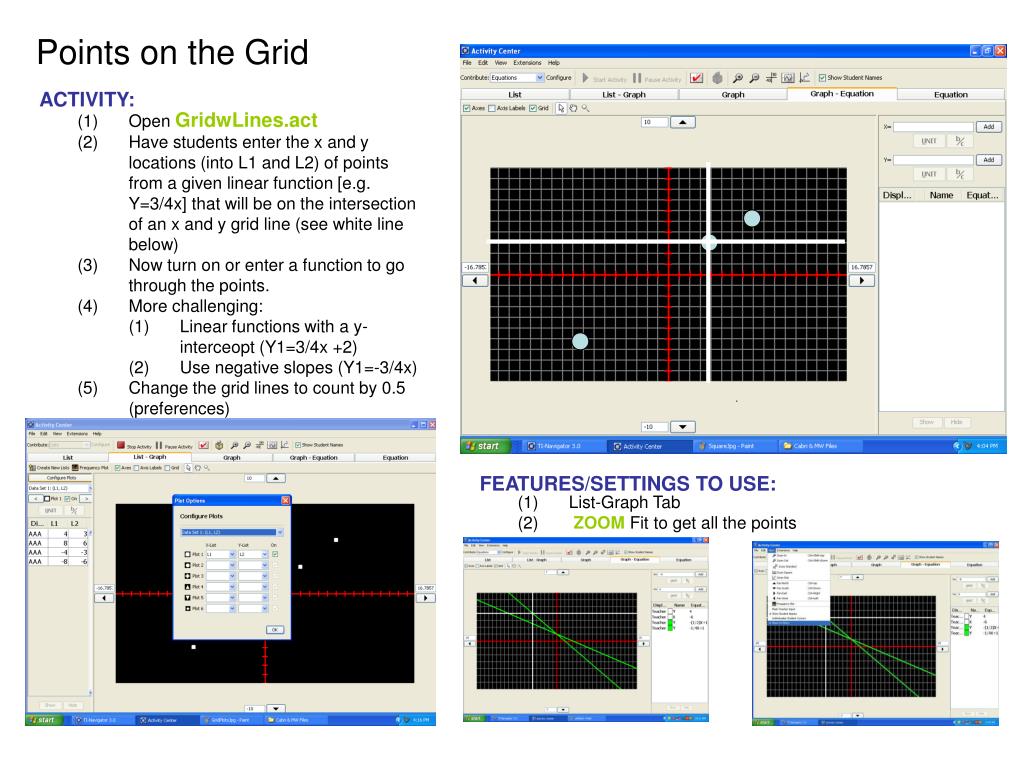
Task: Enable Axis Labels in Graph-Equation window
Action: click(492, 108)
